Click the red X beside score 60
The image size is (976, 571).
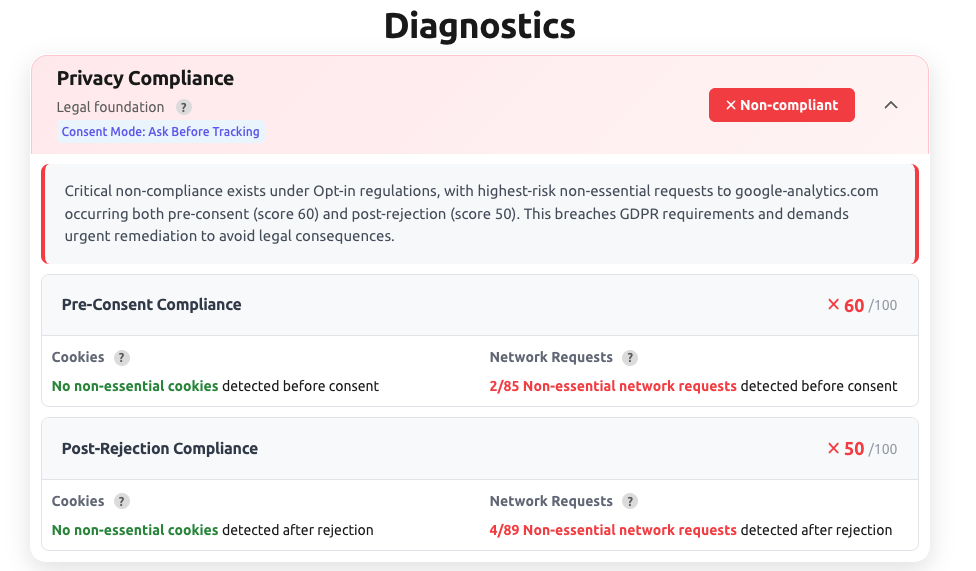[833, 304]
